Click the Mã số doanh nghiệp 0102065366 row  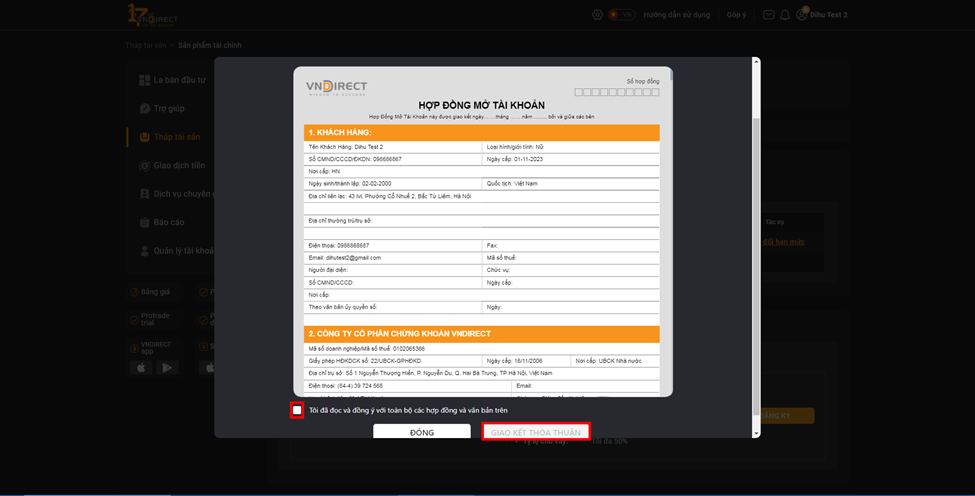pyautogui.click(x=481, y=349)
